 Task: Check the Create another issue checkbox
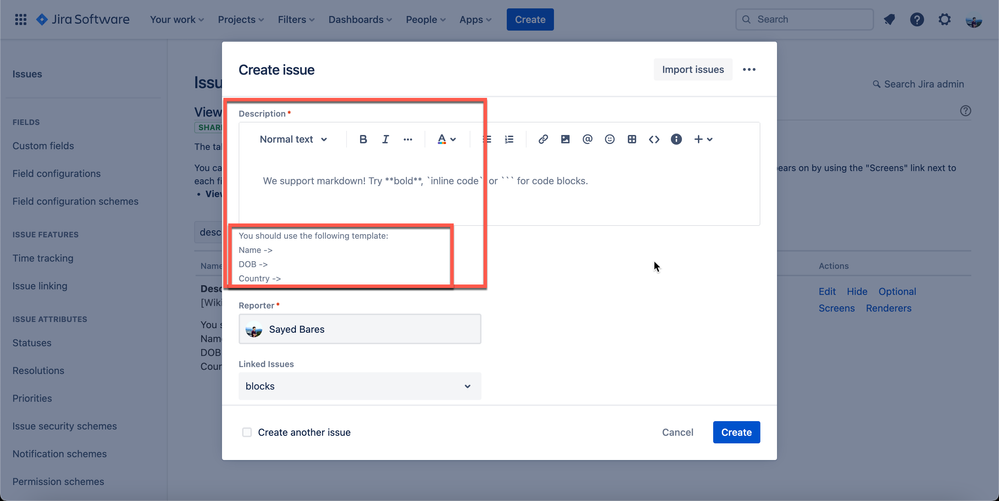(x=247, y=432)
